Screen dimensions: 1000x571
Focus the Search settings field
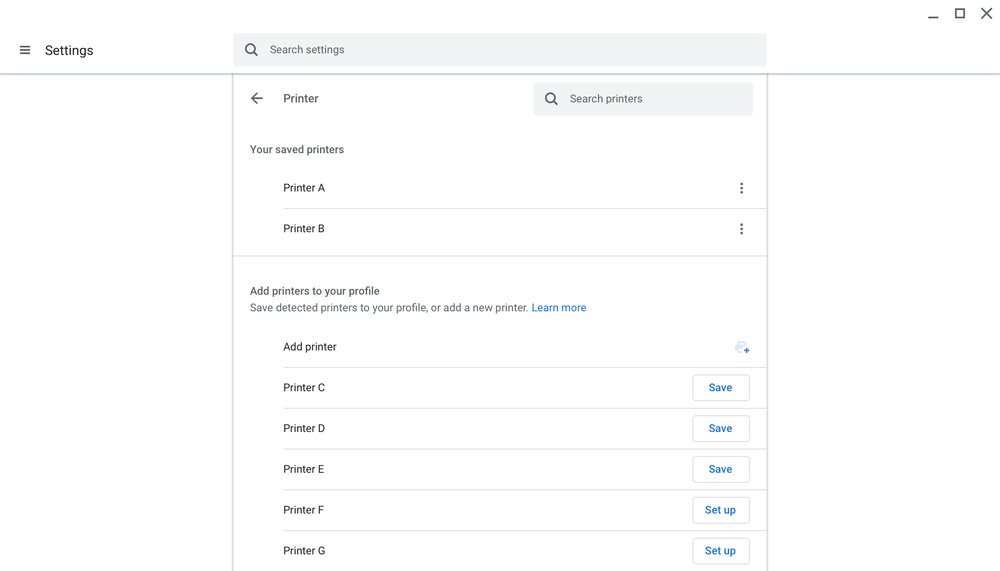(510, 50)
